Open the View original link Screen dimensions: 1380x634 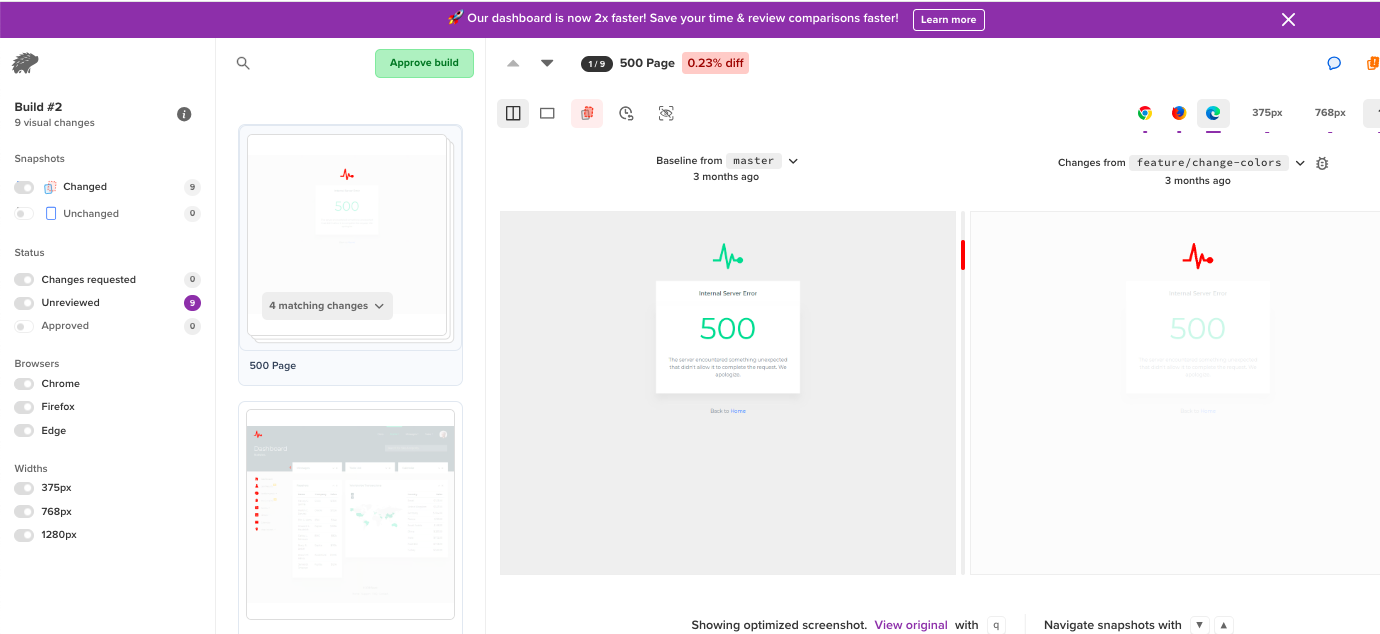click(x=910, y=625)
